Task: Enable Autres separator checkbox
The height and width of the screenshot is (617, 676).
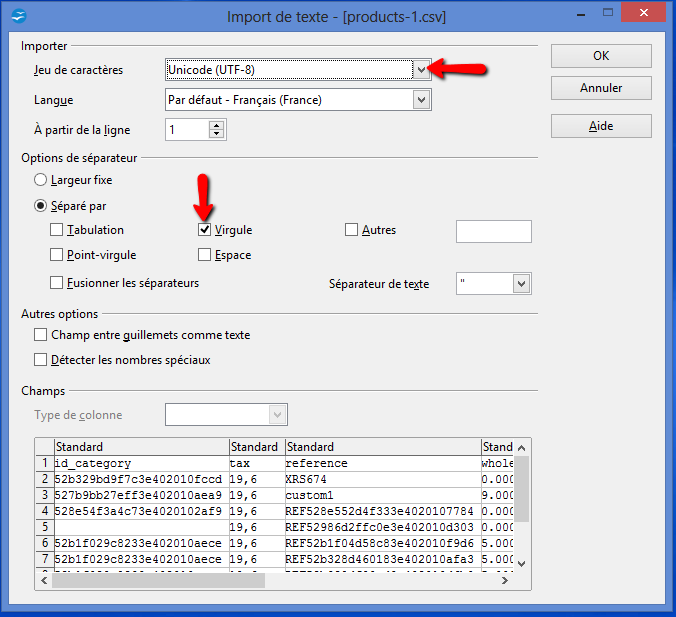Action: click(351, 230)
